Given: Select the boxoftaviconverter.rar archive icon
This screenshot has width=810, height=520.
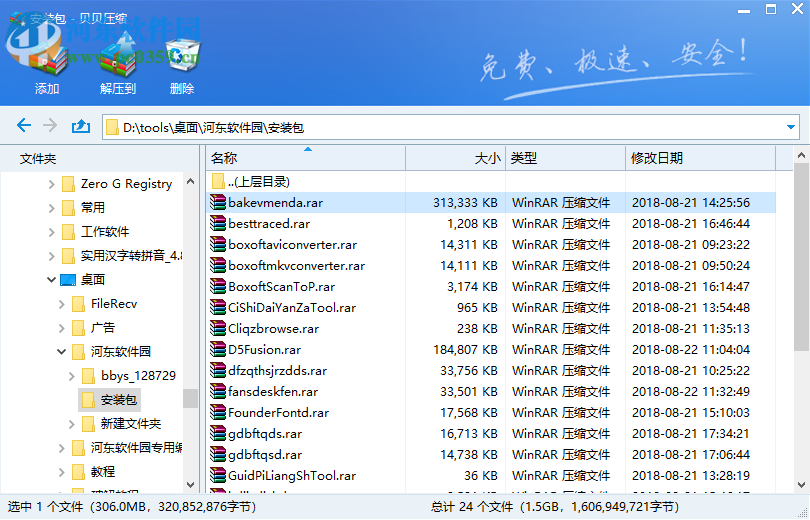Looking at the screenshot, I should 218,245.
